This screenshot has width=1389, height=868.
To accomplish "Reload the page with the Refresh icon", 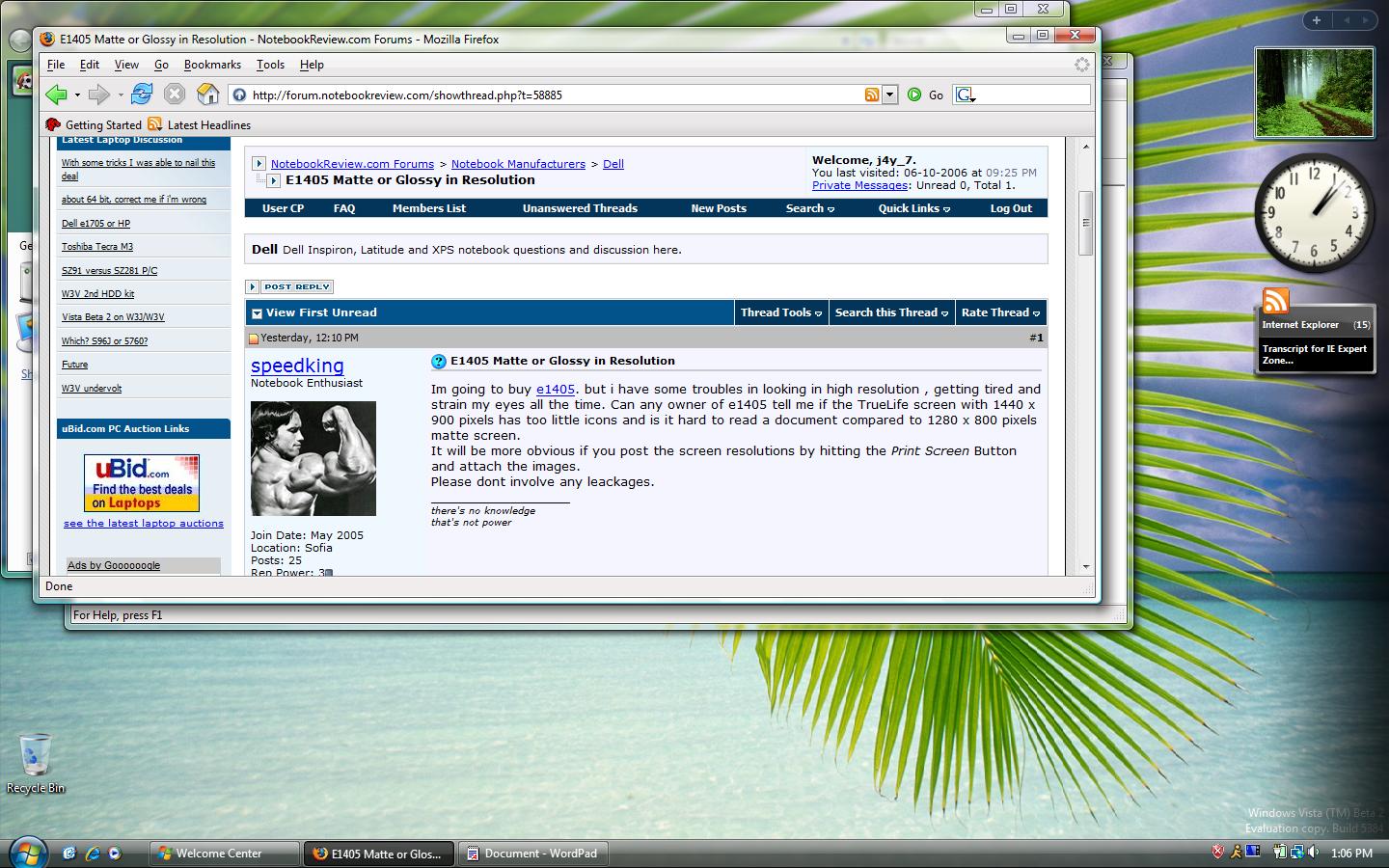I will [x=142, y=94].
